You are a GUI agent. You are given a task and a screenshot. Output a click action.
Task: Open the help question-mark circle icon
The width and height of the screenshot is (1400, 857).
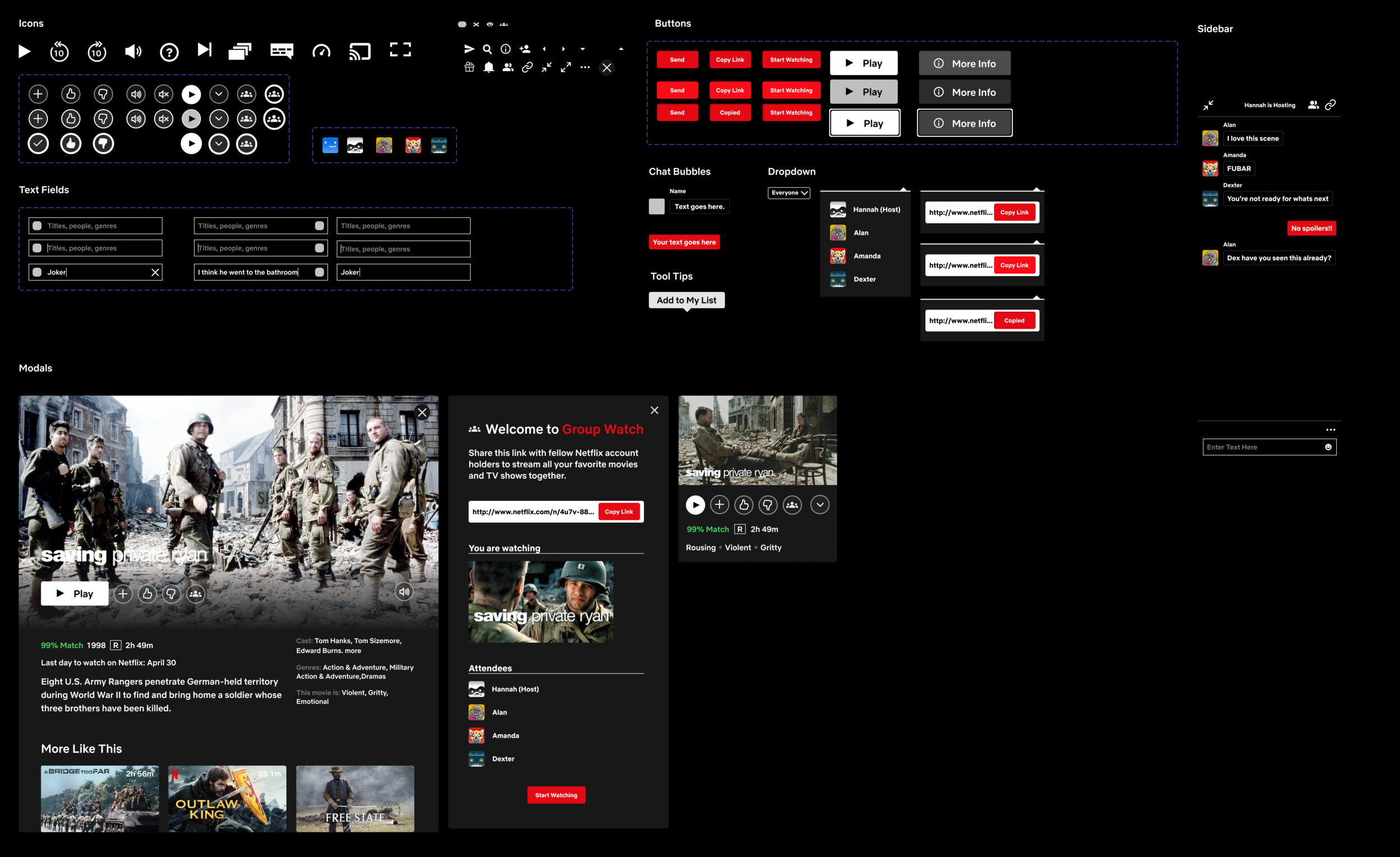(169, 52)
